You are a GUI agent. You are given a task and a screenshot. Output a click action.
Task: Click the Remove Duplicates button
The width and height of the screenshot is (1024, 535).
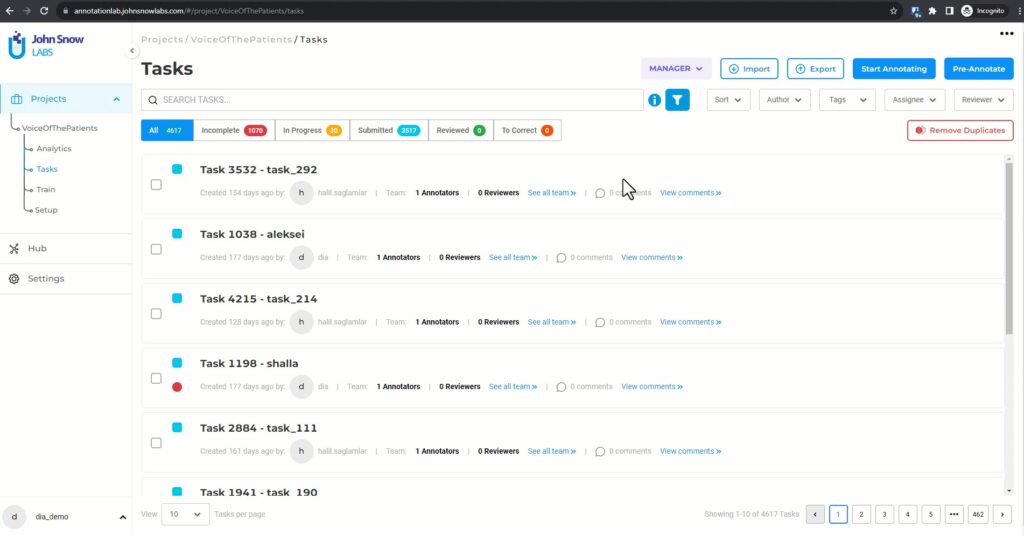960,130
